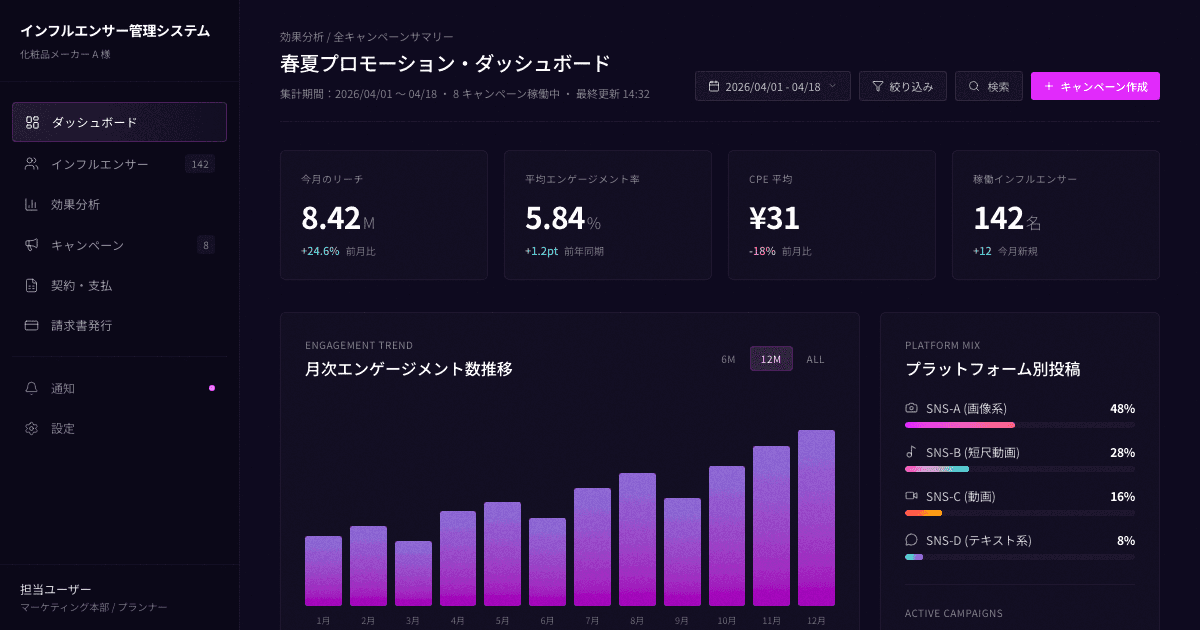
Task: Open the 2026/04/01 - 04/18 date picker
Action: pos(772,86)
